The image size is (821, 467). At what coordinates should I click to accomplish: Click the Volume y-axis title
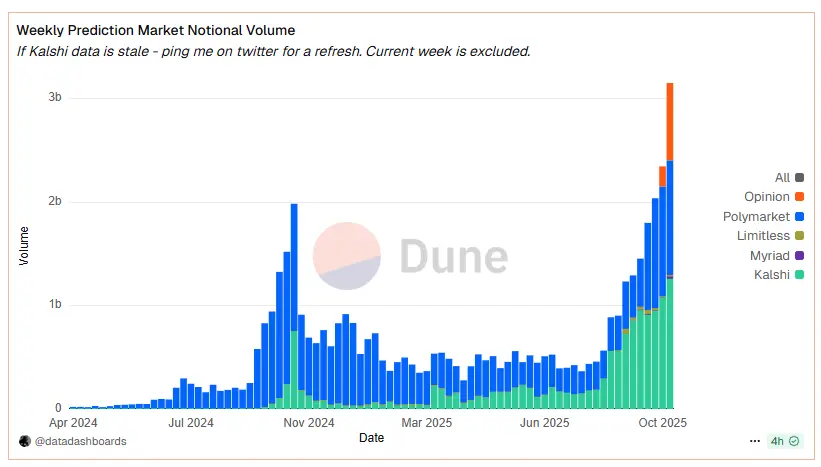point(24,246)
